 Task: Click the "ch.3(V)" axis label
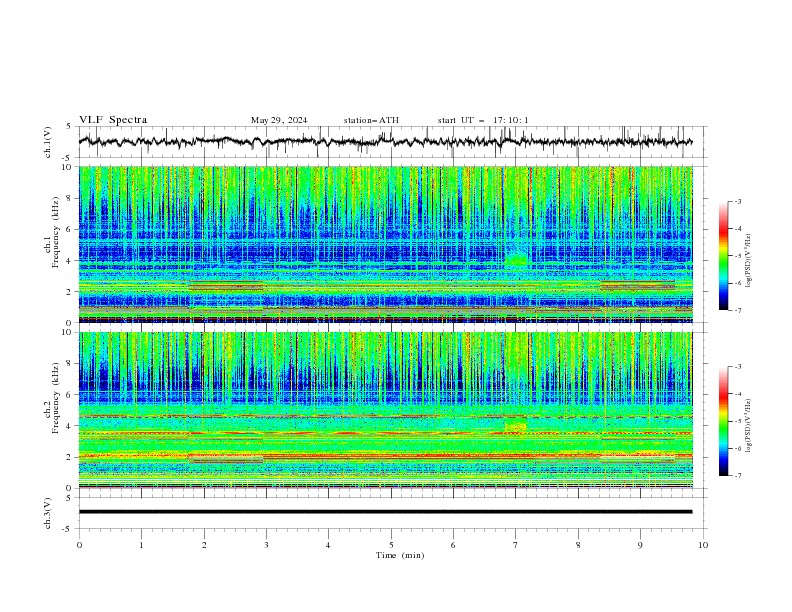pos(48,513)
